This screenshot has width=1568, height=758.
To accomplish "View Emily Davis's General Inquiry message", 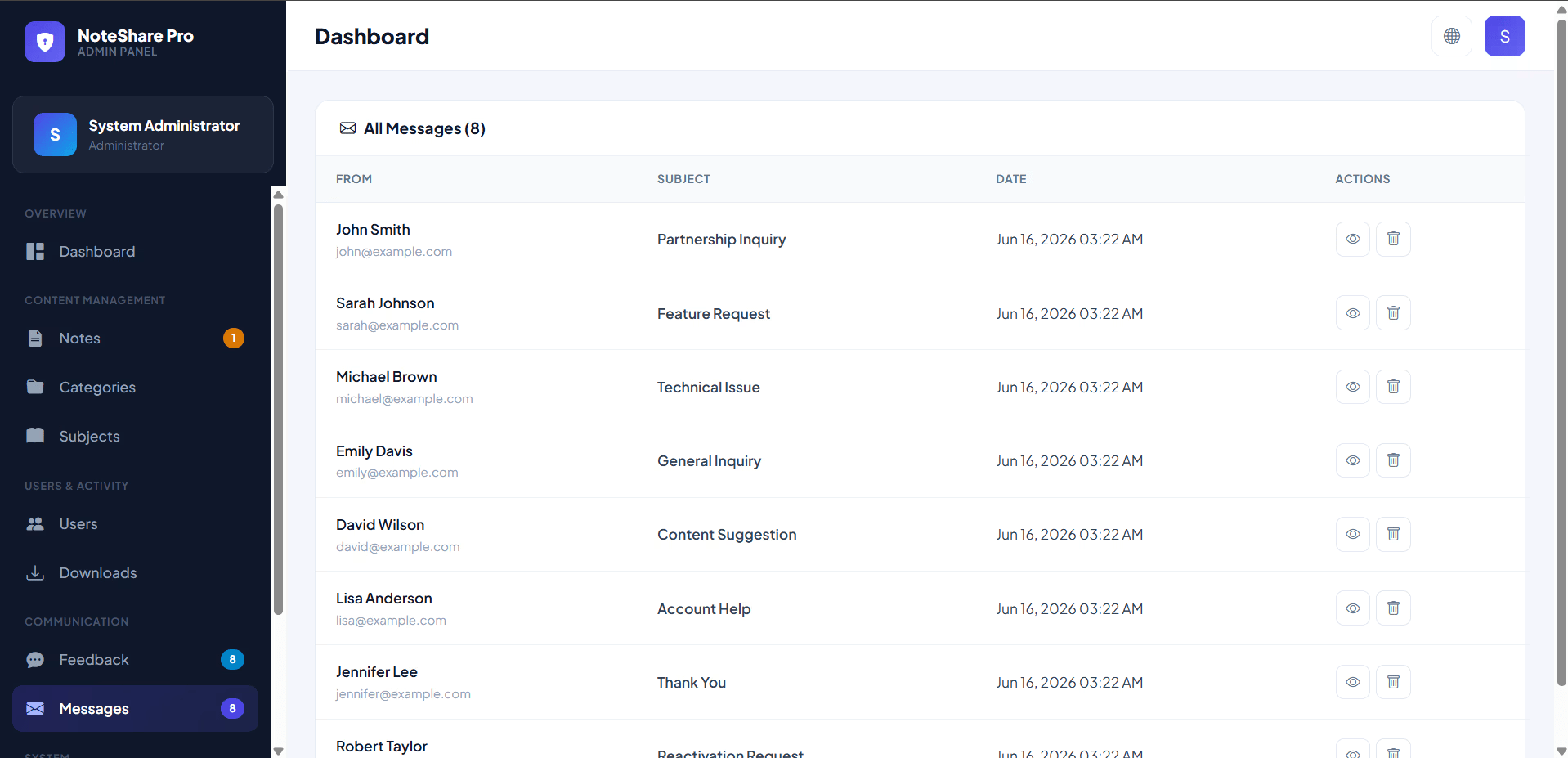I will point(1353,460).
